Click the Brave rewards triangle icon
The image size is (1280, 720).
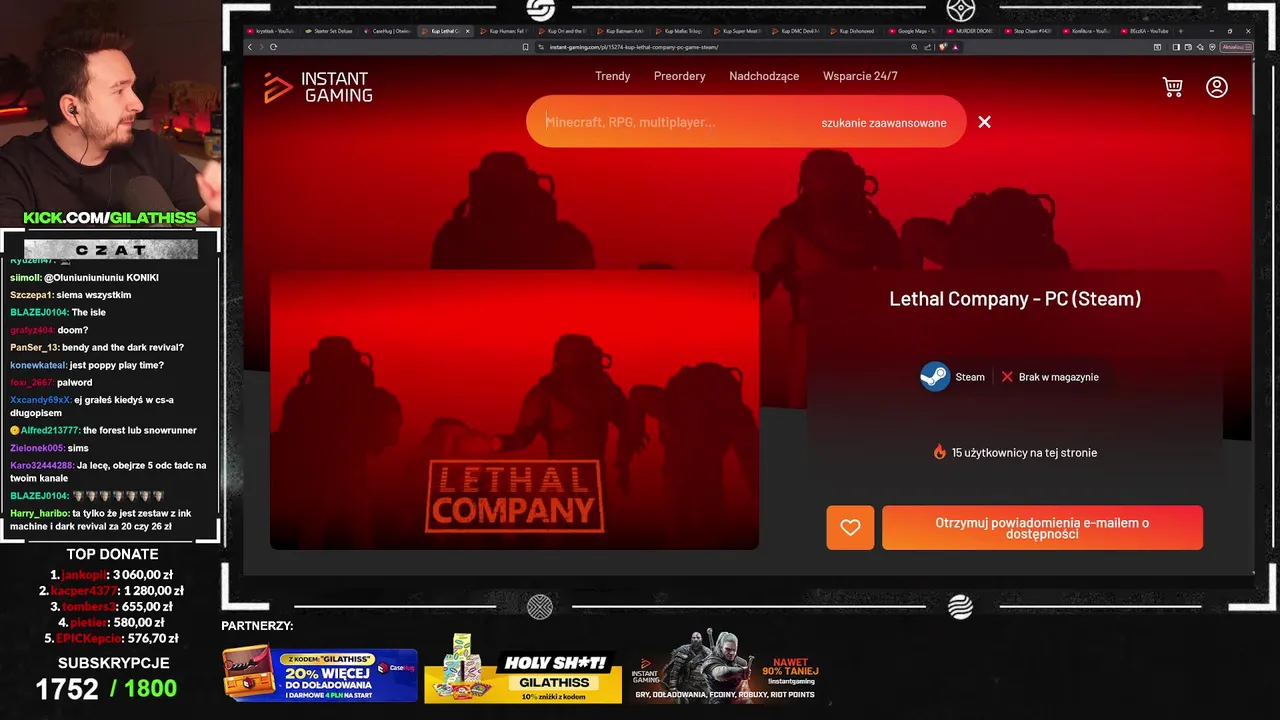[x=956, y=47]
